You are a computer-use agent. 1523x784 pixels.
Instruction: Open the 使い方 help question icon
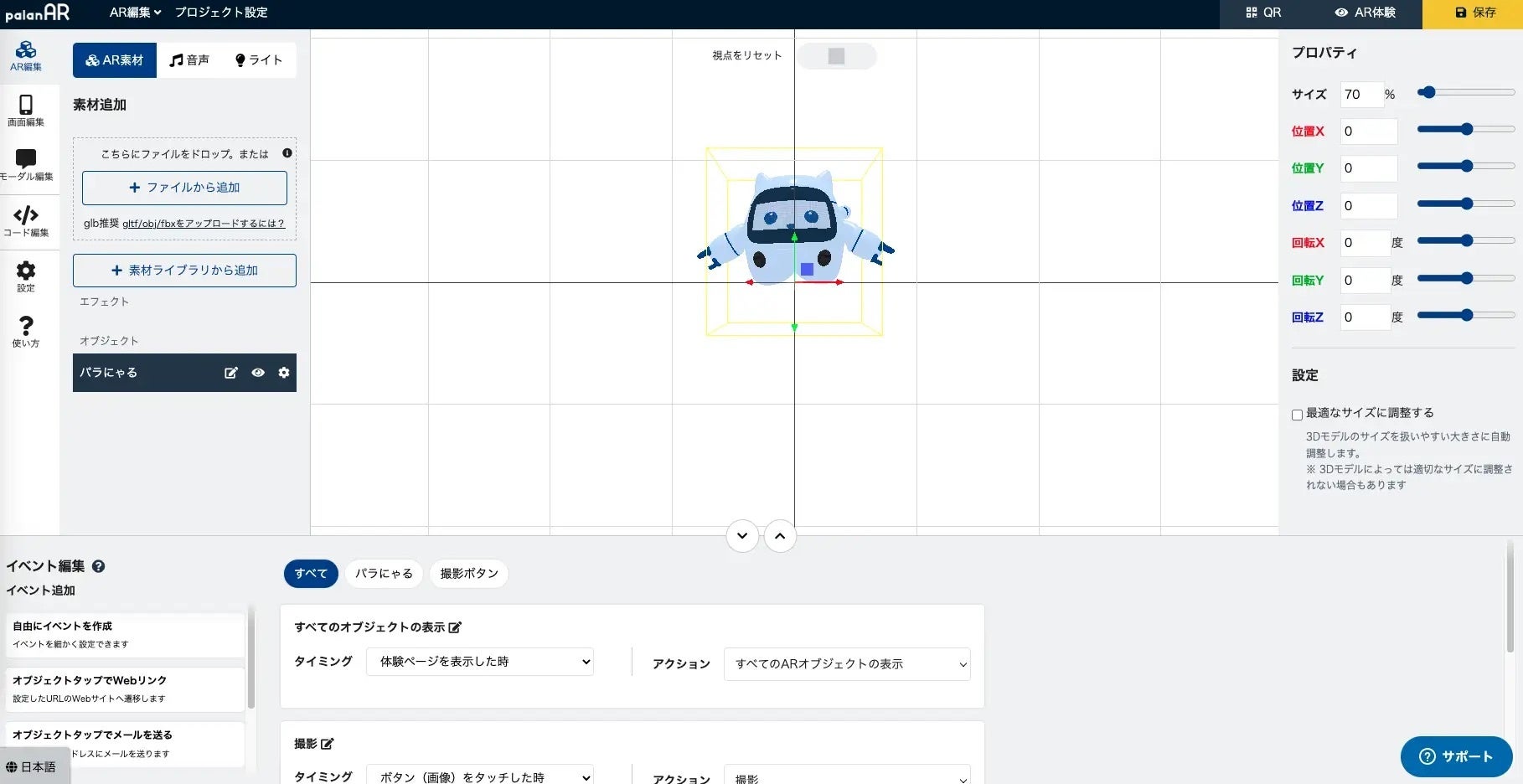pos(26,332)
